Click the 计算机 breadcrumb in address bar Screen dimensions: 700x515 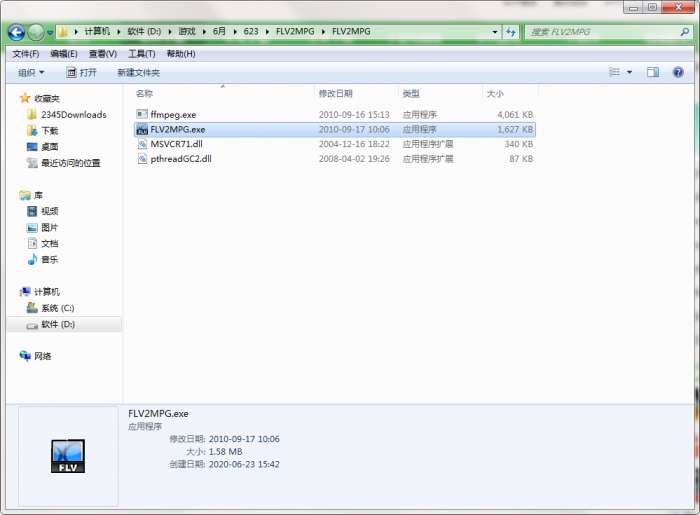(x=97, y=31)
